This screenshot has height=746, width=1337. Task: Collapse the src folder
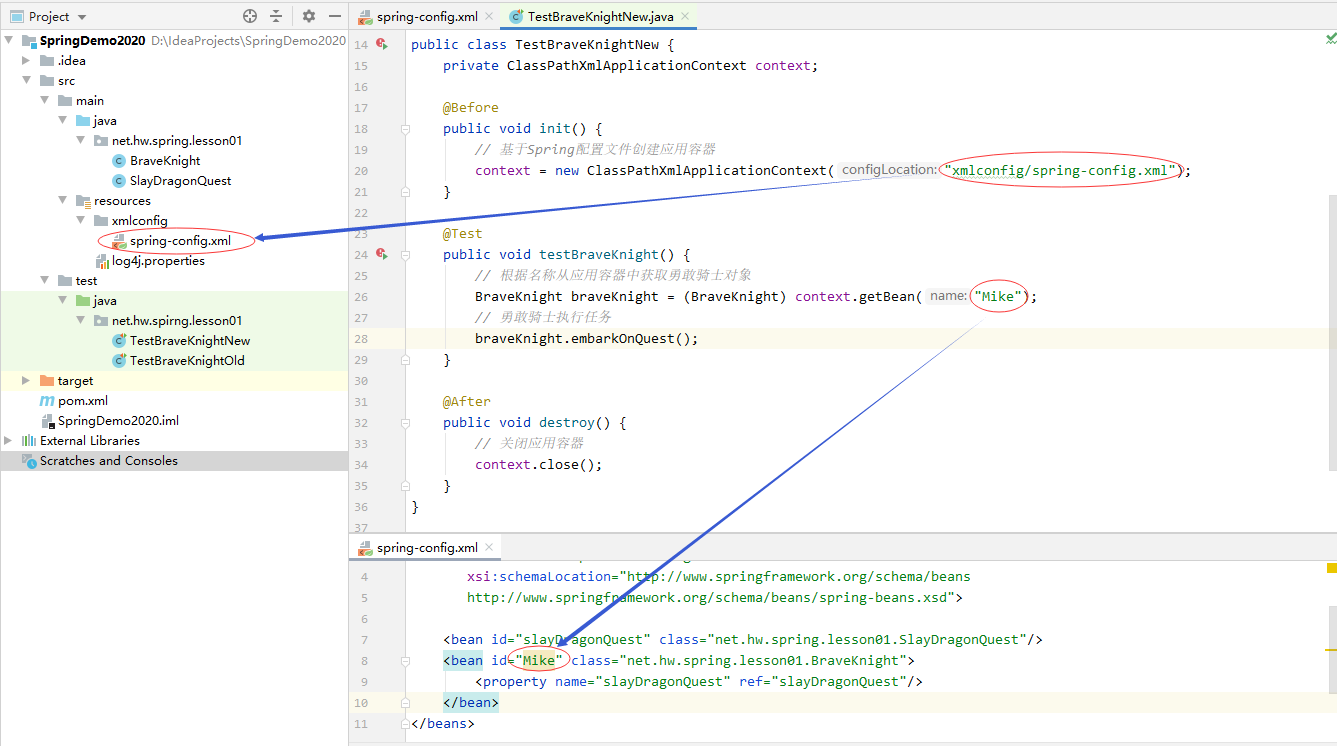pos(27,81)
